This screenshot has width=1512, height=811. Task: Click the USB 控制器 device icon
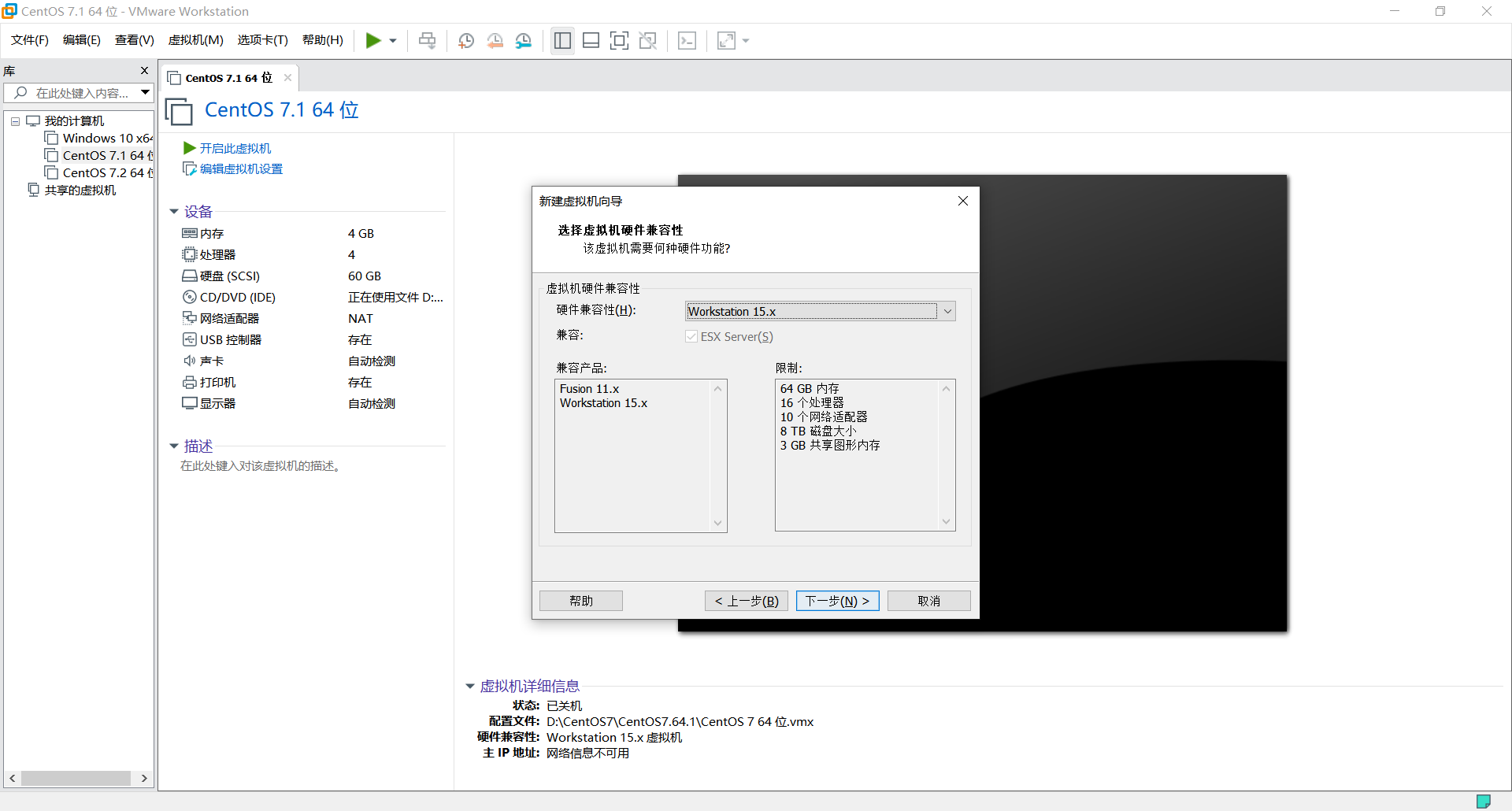[x=190, y=339]
